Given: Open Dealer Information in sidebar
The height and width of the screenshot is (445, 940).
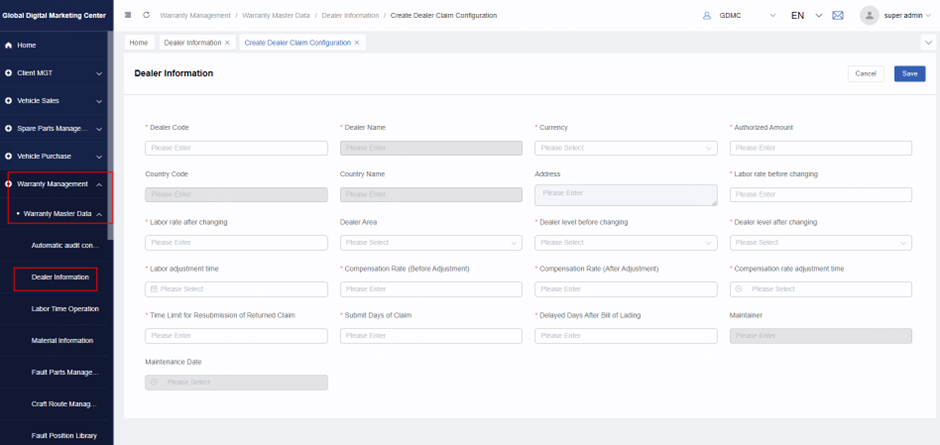Looking at the screenshot, I should [60, 277].
